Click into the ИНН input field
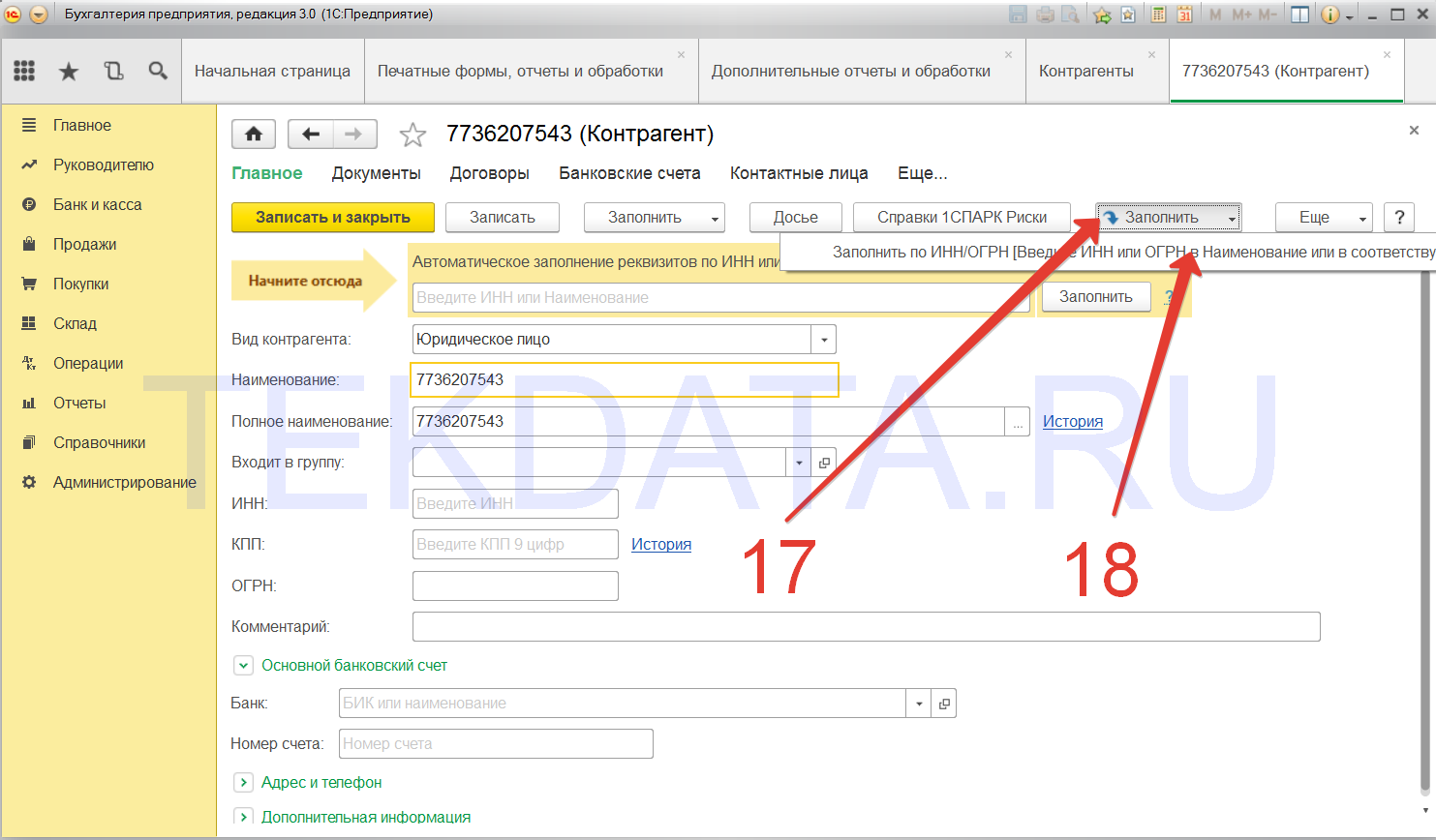 point(515,503)
